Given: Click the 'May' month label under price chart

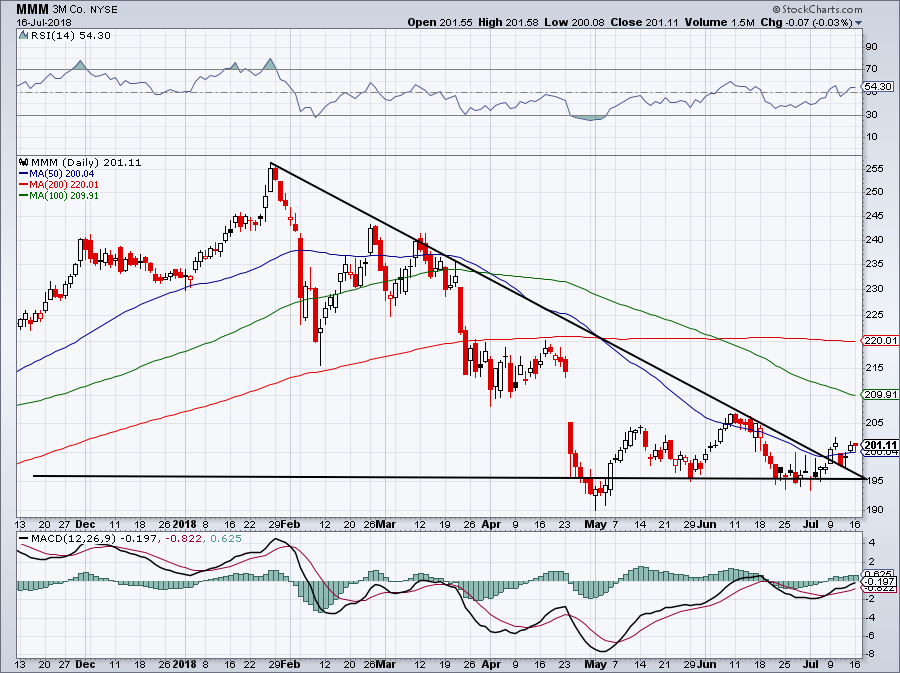Looking at the screenshot, I should coord(595,524).
